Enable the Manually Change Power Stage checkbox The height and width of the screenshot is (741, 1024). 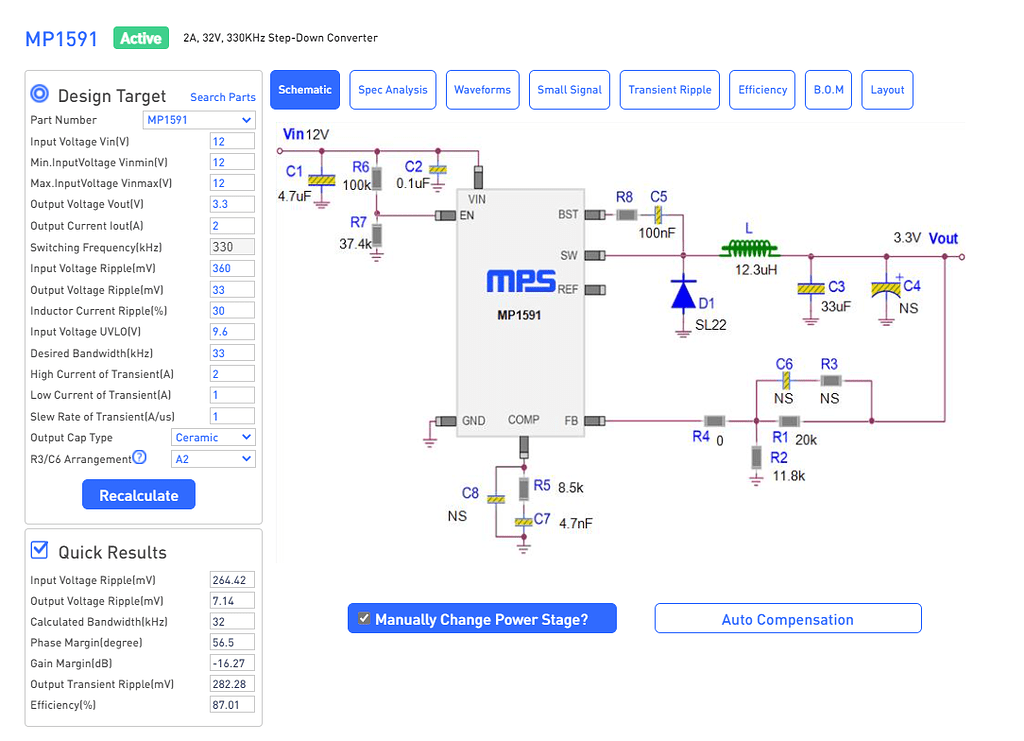[366, 618]
